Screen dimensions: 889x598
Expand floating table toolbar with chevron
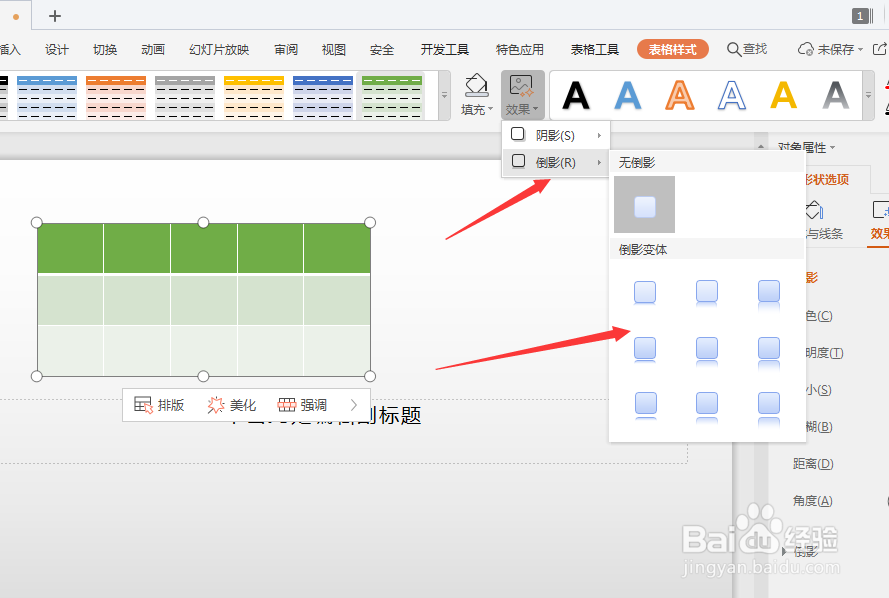click(354, 405)
